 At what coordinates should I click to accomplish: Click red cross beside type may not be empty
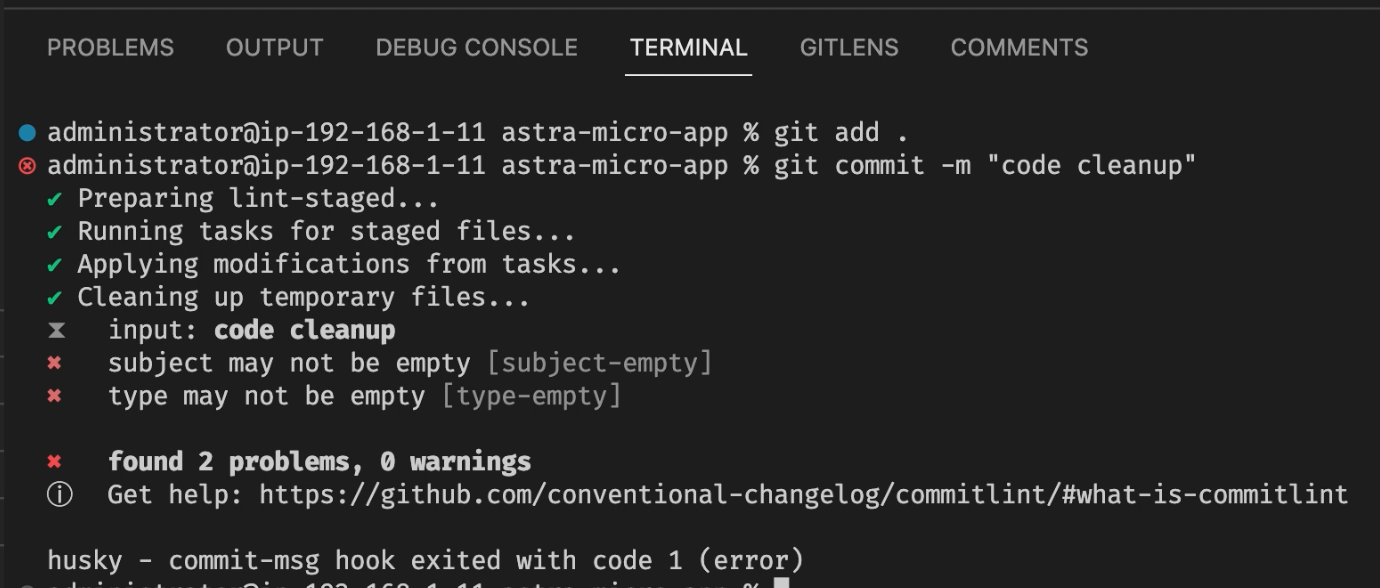[55, 396]
